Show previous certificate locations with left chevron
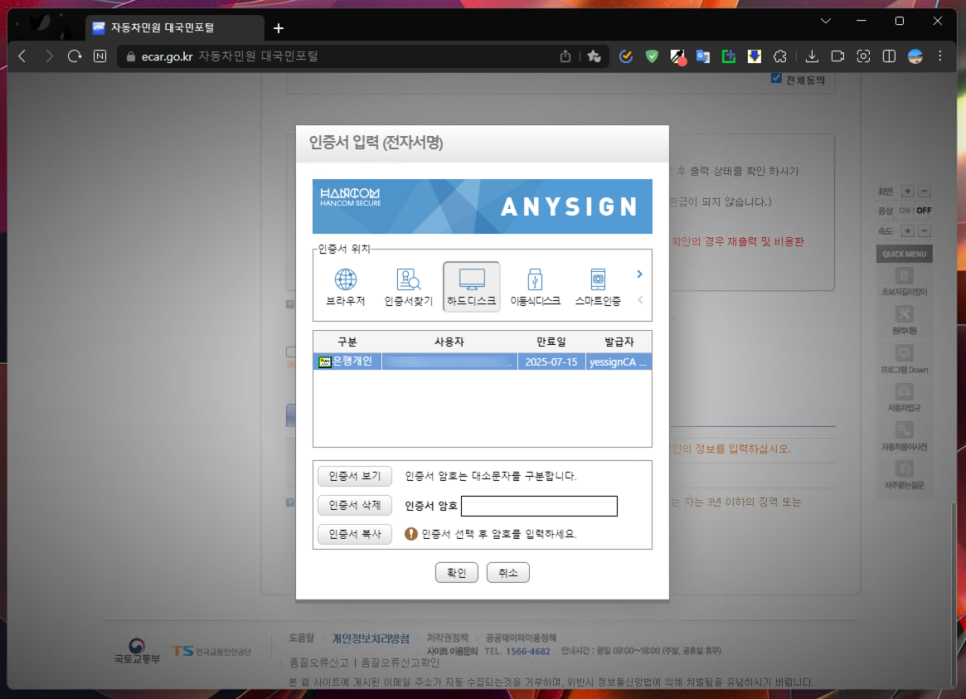This screenshot has height=699, width=966. click(x=640, y=300)
